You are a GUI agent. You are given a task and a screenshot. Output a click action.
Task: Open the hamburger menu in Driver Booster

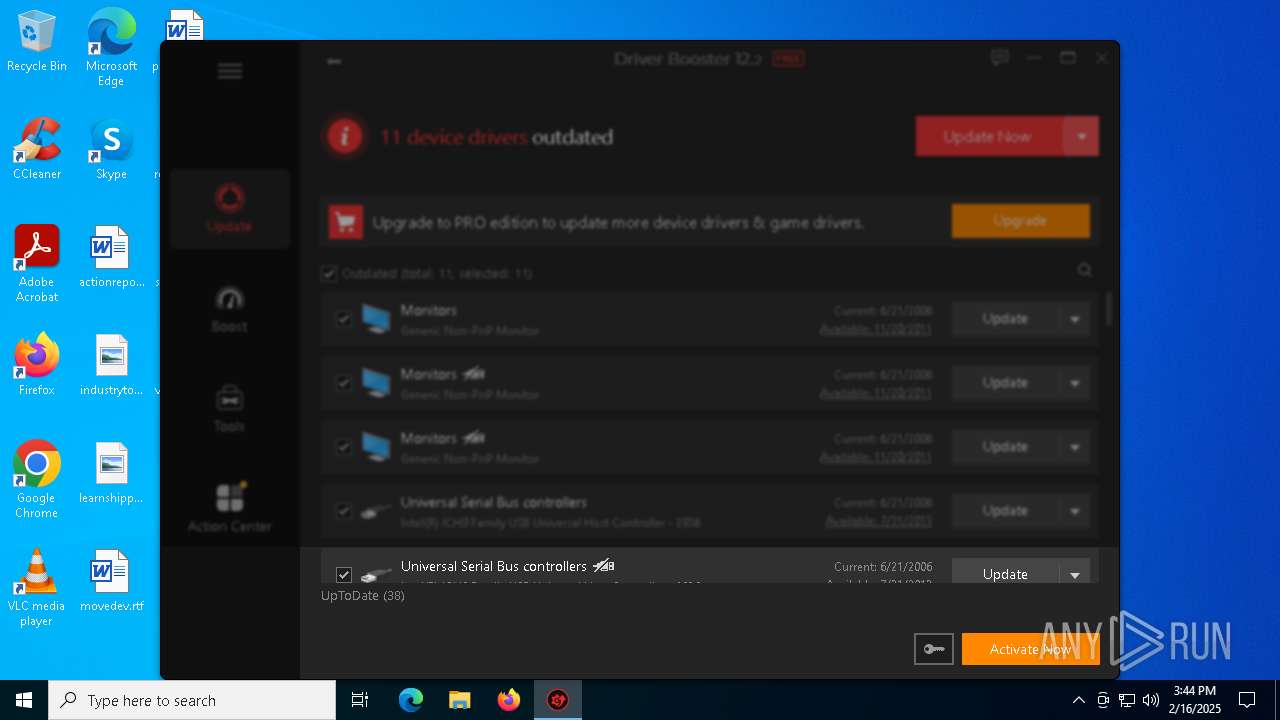230,71
